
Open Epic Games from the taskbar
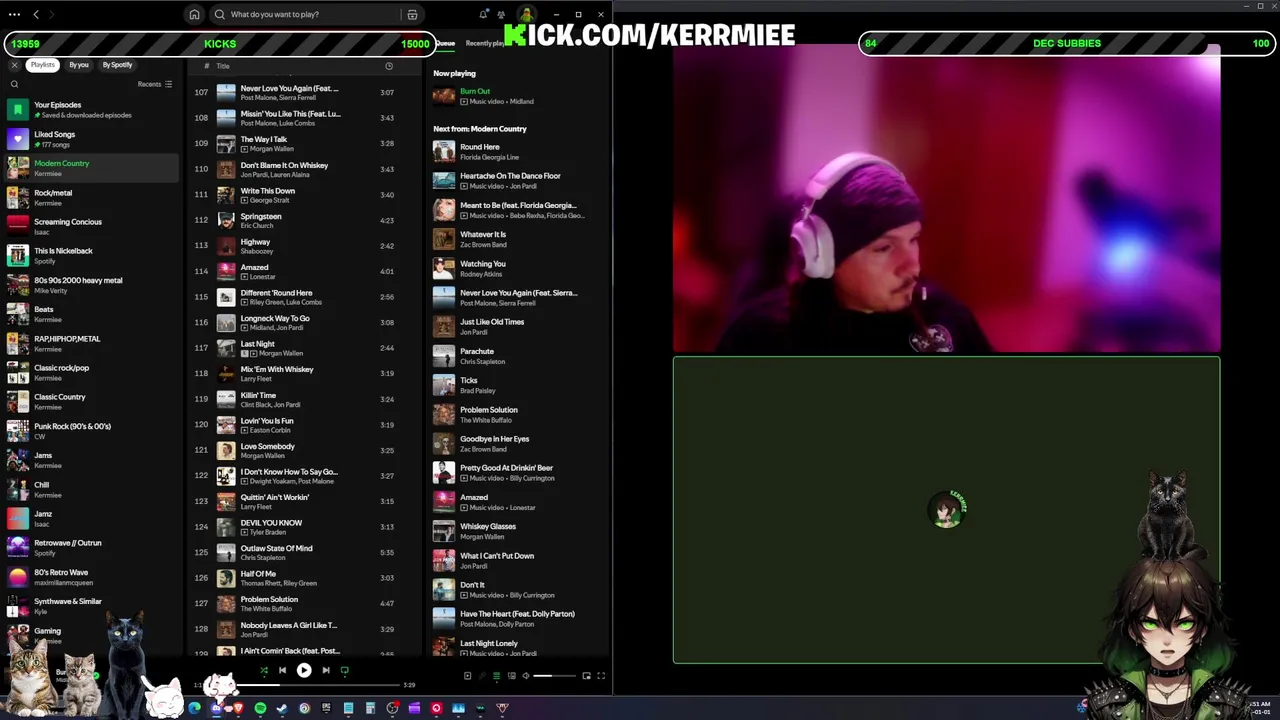pos(326,708)
